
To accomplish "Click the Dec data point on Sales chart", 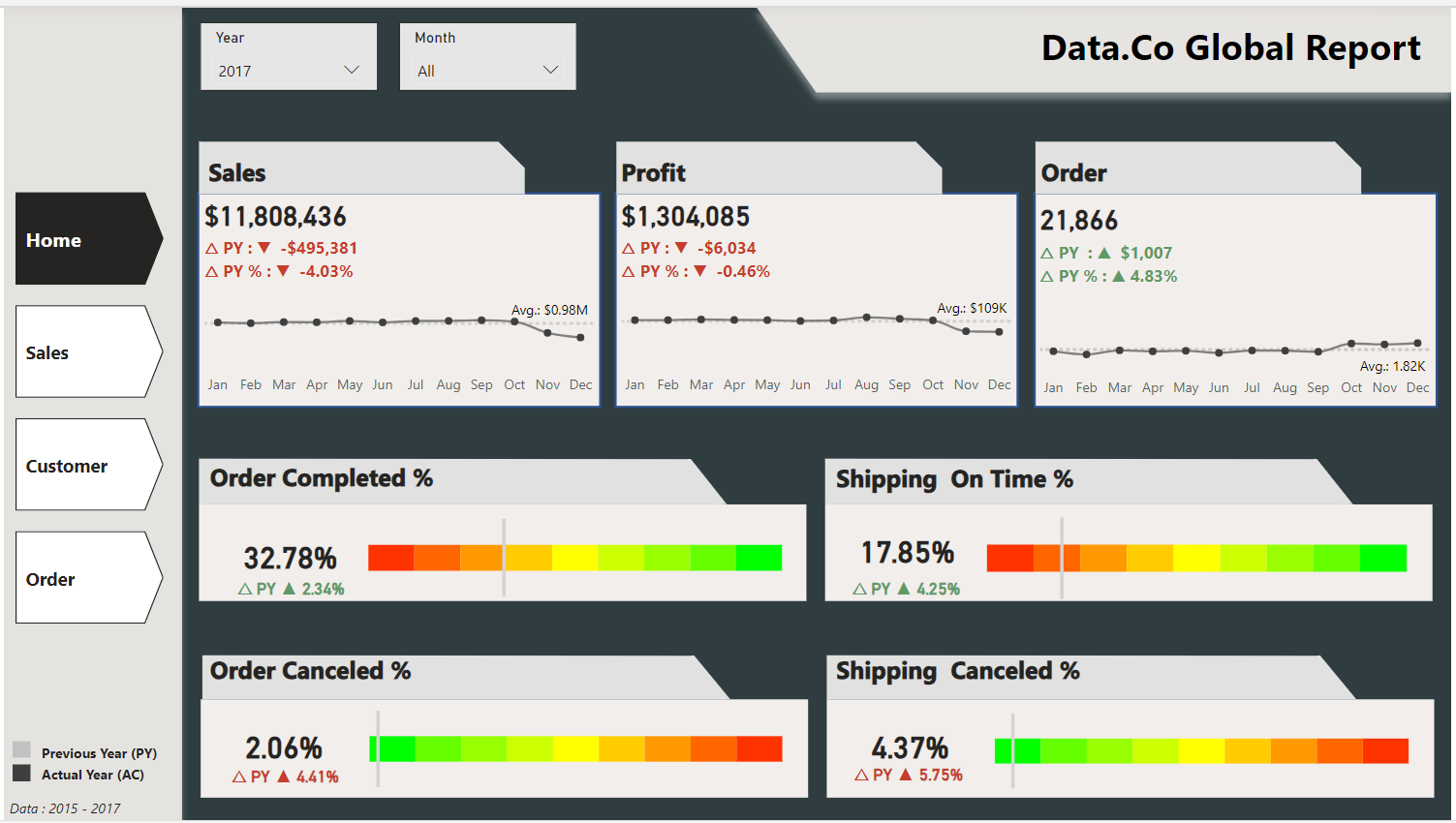I will 580,338.
